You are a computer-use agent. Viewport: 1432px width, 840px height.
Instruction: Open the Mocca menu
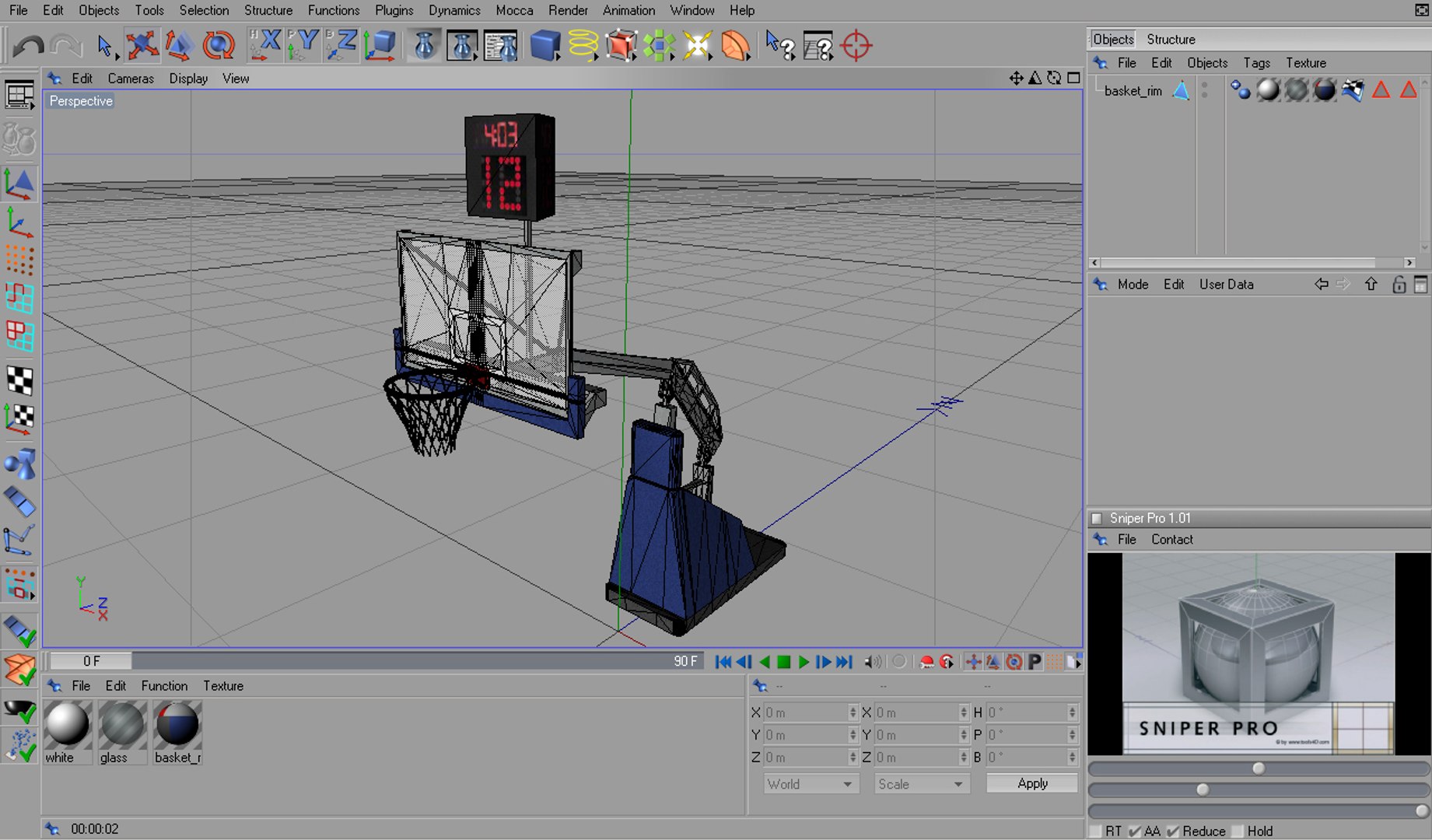[514, 10]
